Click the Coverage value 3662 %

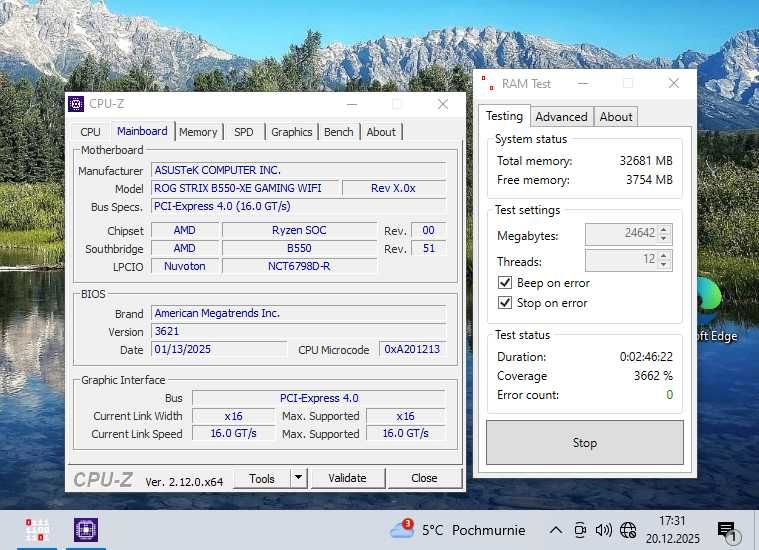653,375
